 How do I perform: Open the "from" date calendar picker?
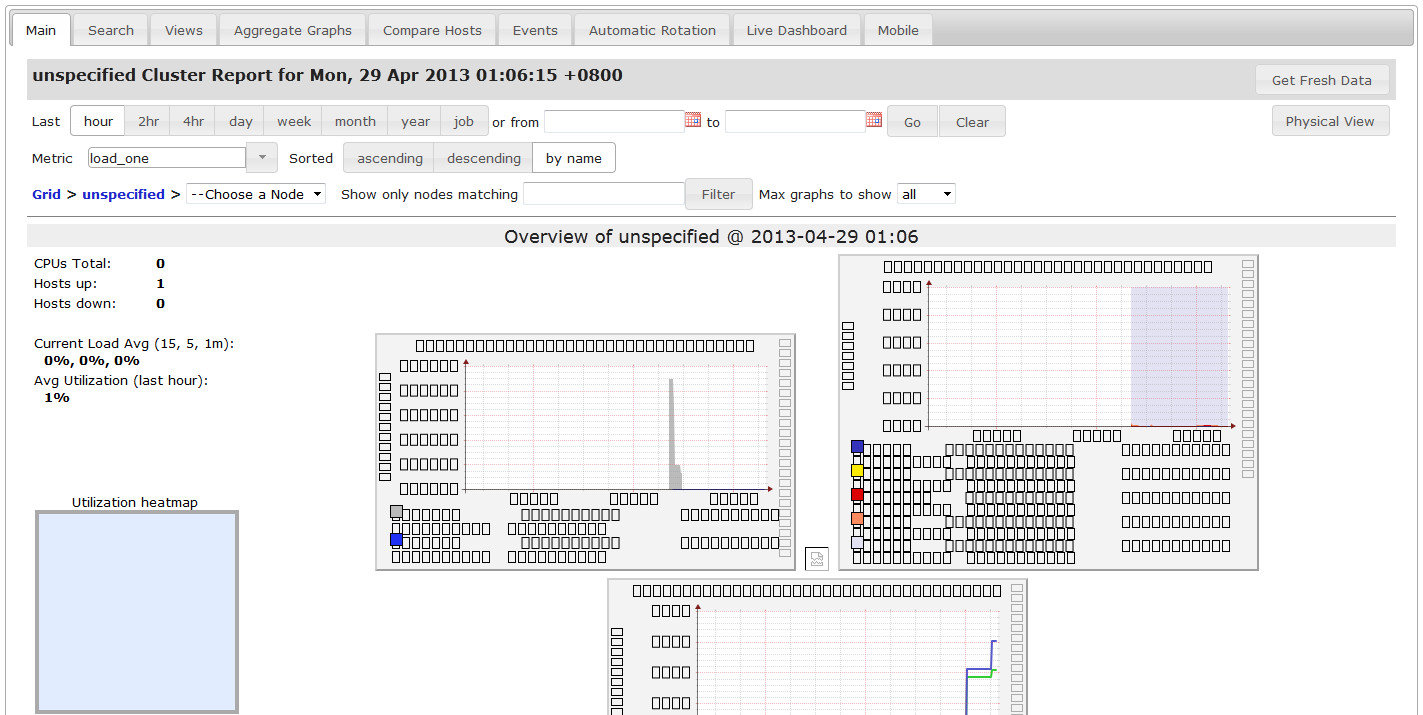tap(693, 120)
